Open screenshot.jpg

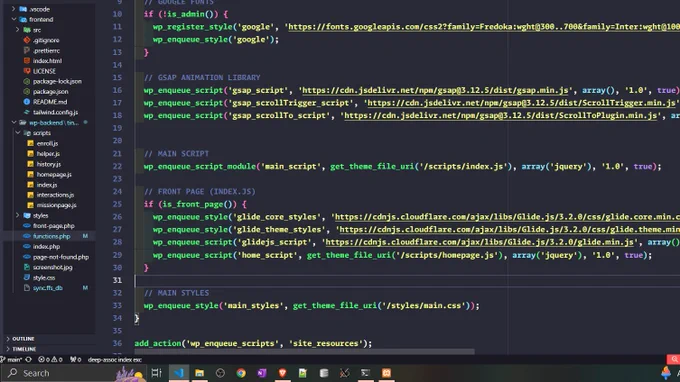click(52, 268)
